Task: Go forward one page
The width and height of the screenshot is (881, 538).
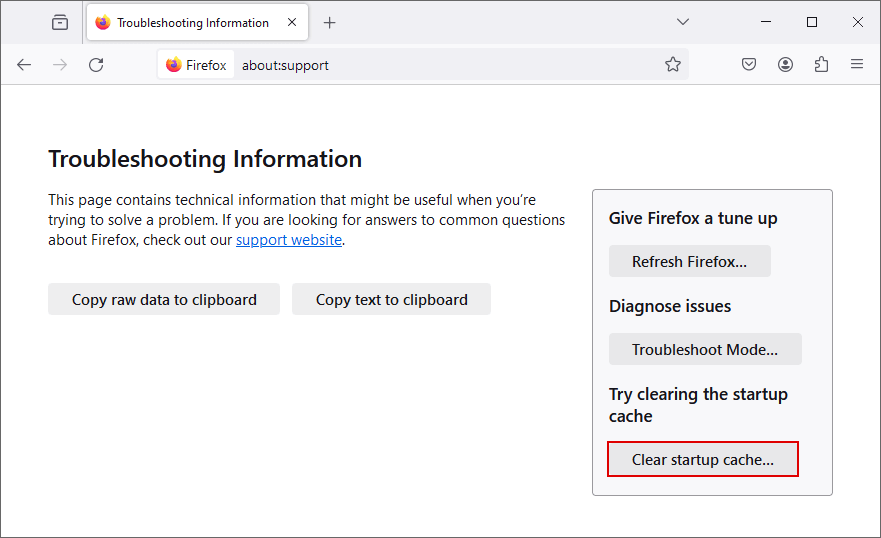Action: tap(60, 65)
